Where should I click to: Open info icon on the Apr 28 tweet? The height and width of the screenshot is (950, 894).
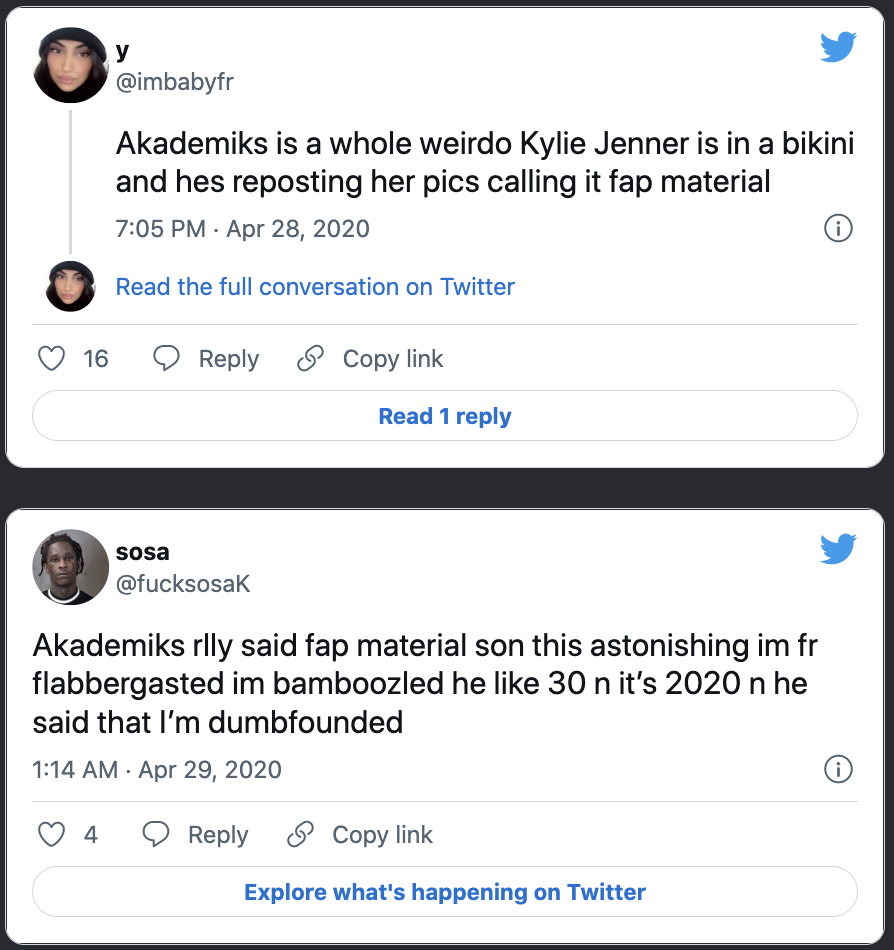[838, 228]
